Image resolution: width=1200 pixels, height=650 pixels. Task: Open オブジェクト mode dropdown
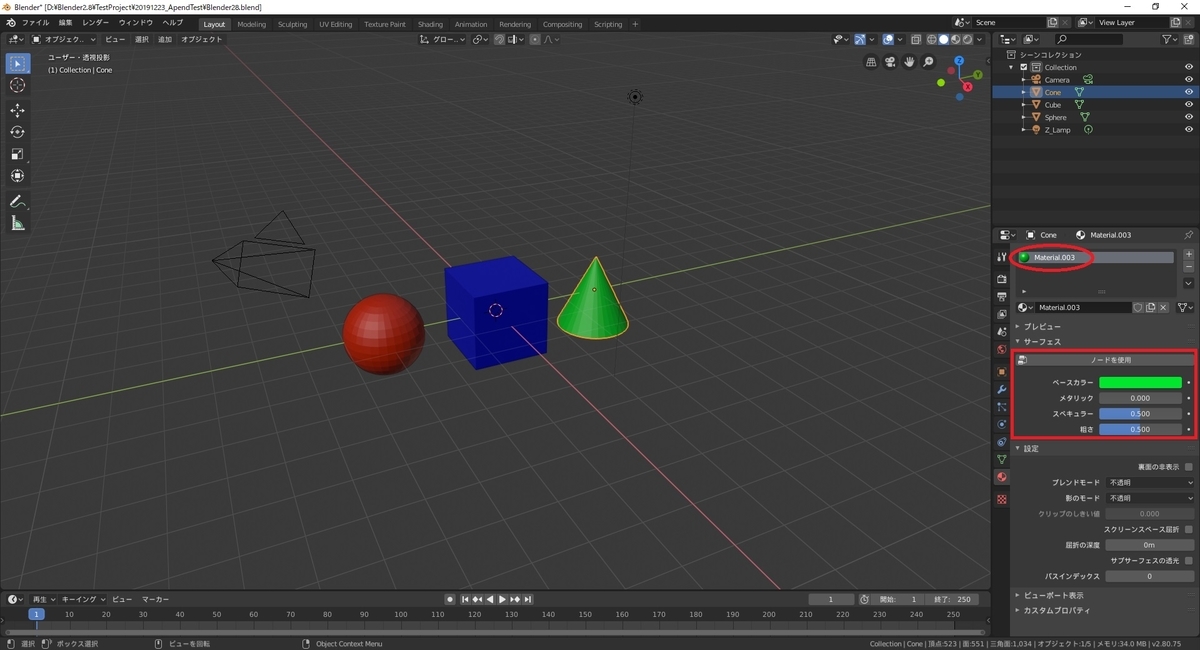click(64, 40)
